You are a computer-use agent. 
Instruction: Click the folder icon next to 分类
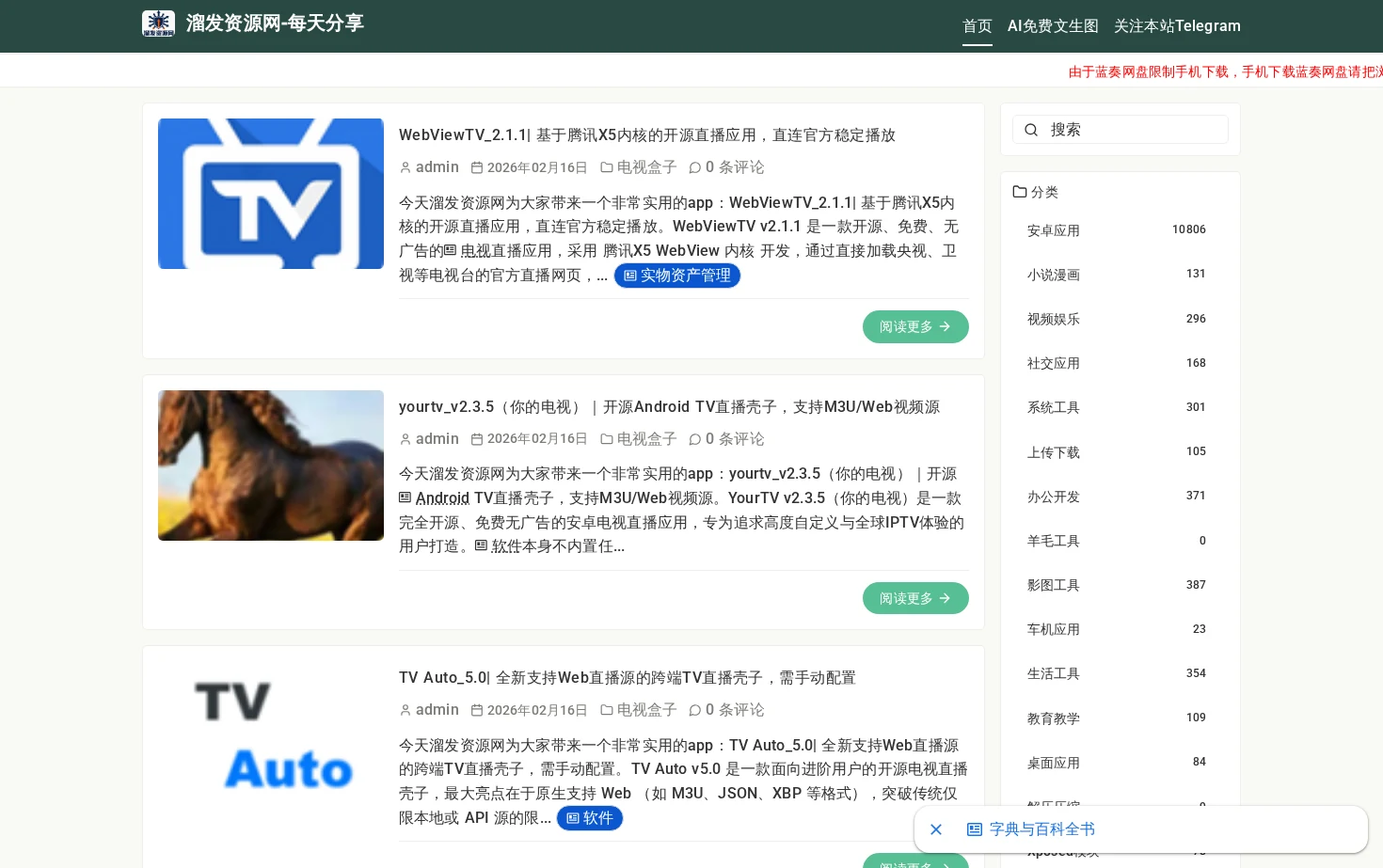click(1020, 192)
